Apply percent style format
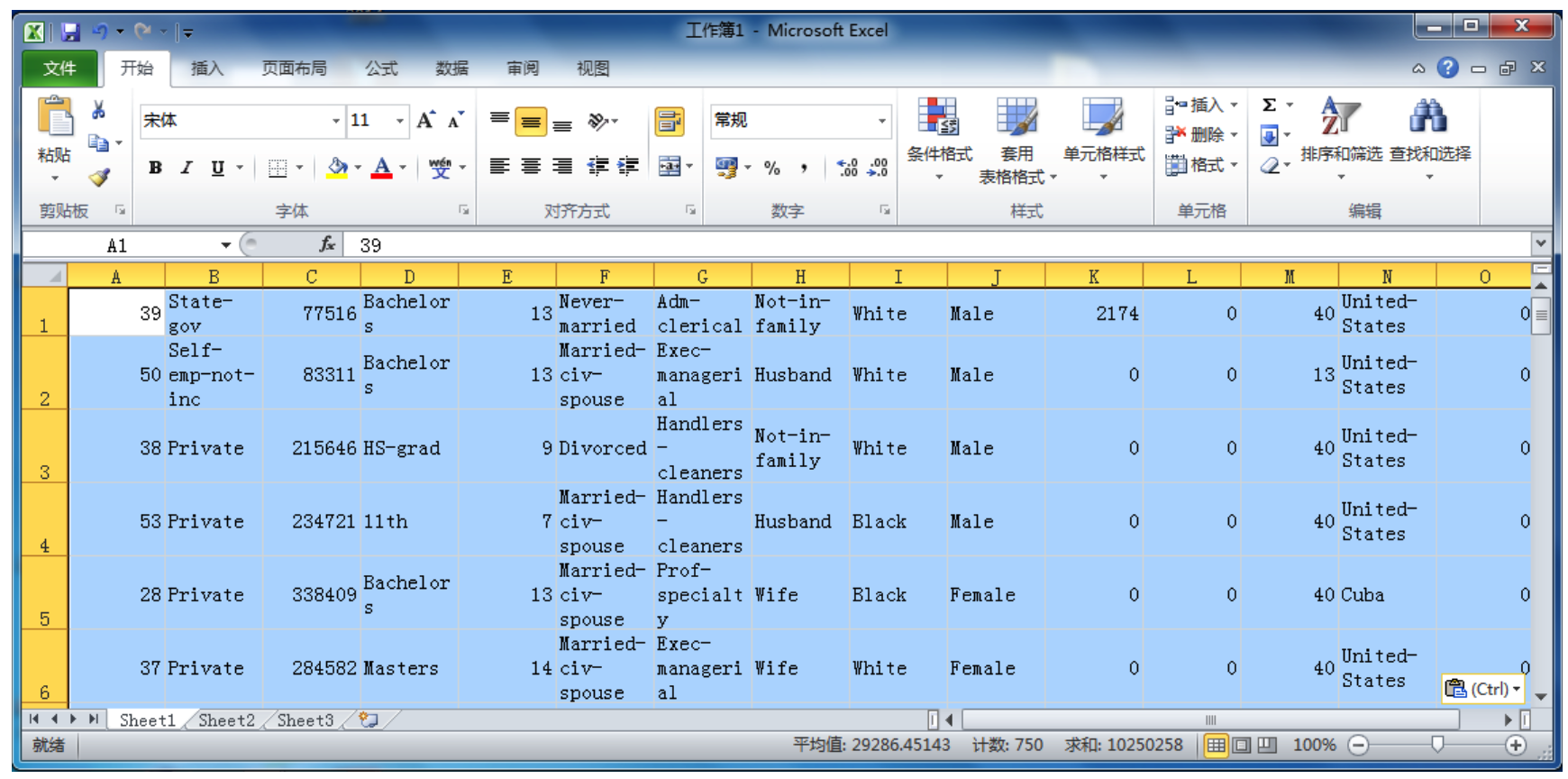This screenshot has height=779, width=1568. 772,168
